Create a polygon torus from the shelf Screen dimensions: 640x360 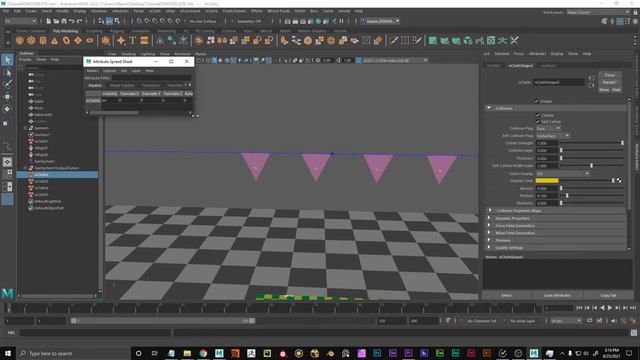tap(66, 40)
